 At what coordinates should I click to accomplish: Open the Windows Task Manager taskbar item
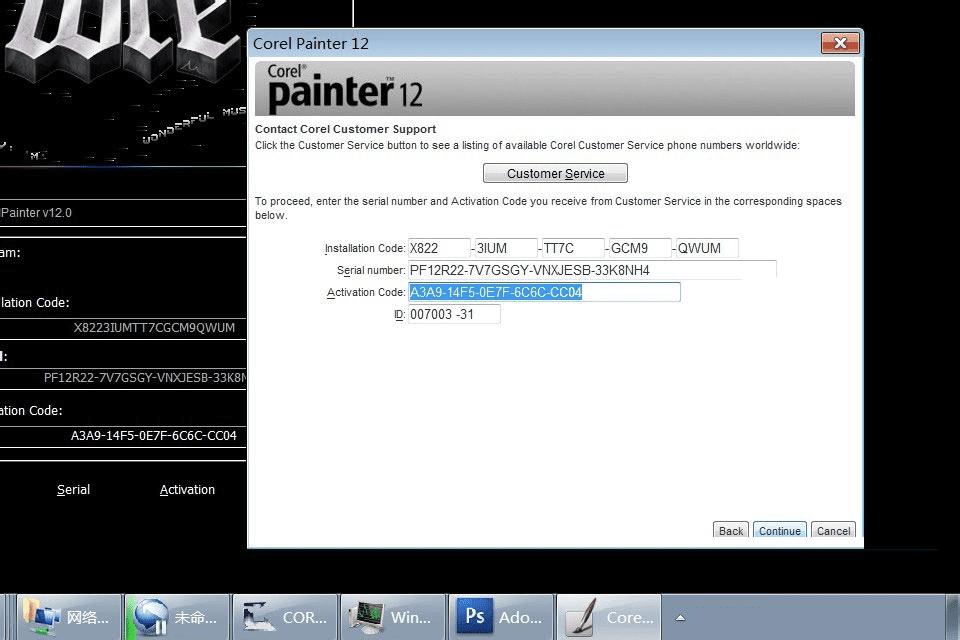click(x=393, y=617)
